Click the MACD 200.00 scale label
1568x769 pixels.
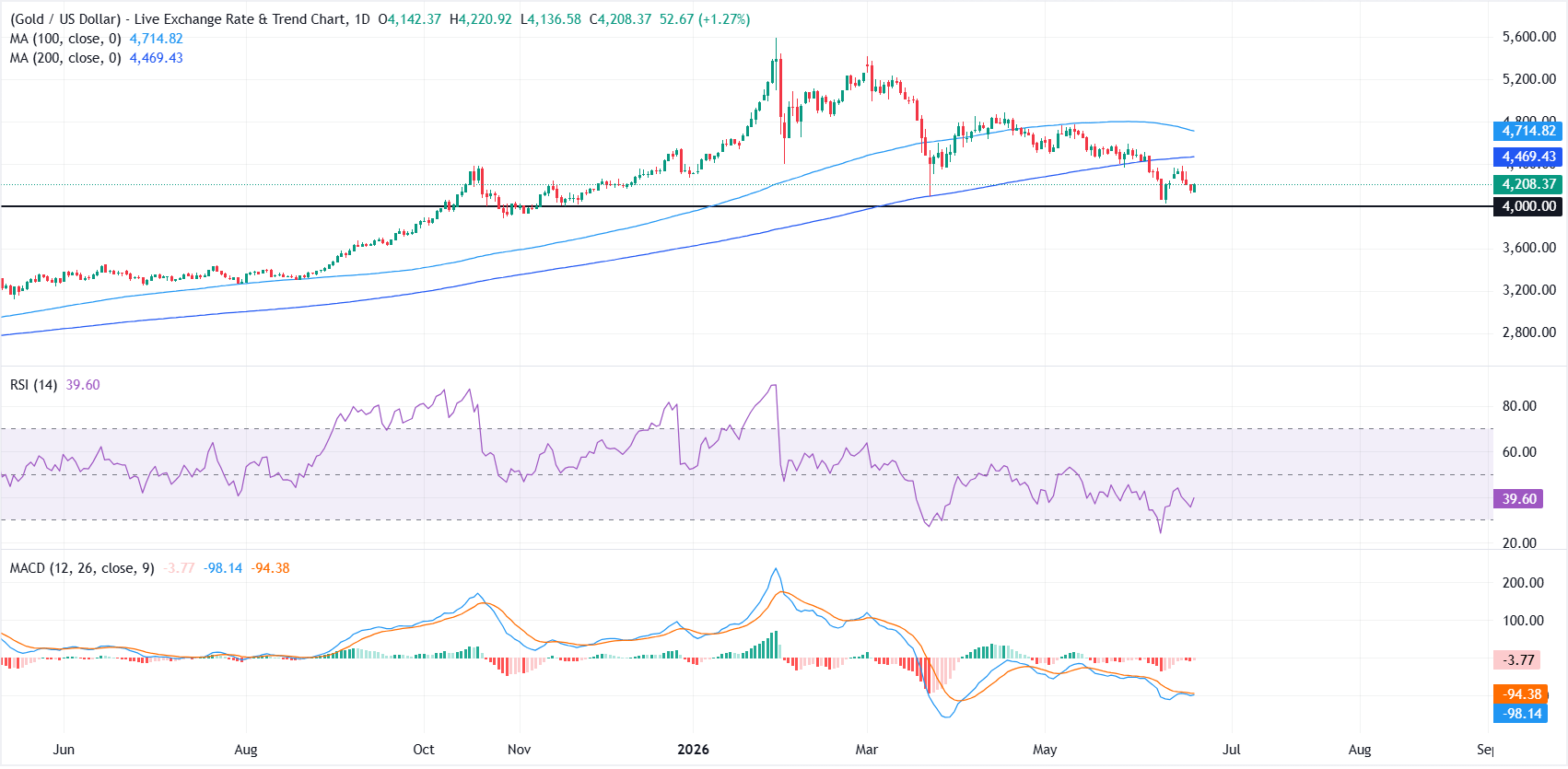point(1523,583)
